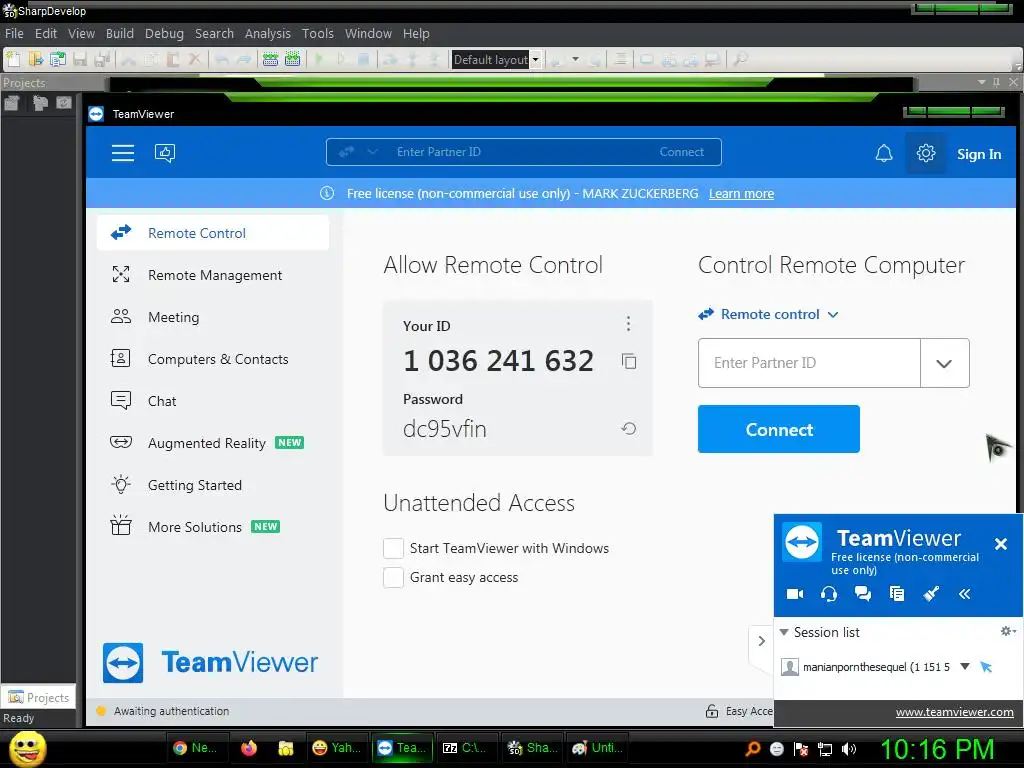Click SharpDevelop search magnifier toolbar icon
This screenshot has width=1024, height=768.
[x=740, y=59]
